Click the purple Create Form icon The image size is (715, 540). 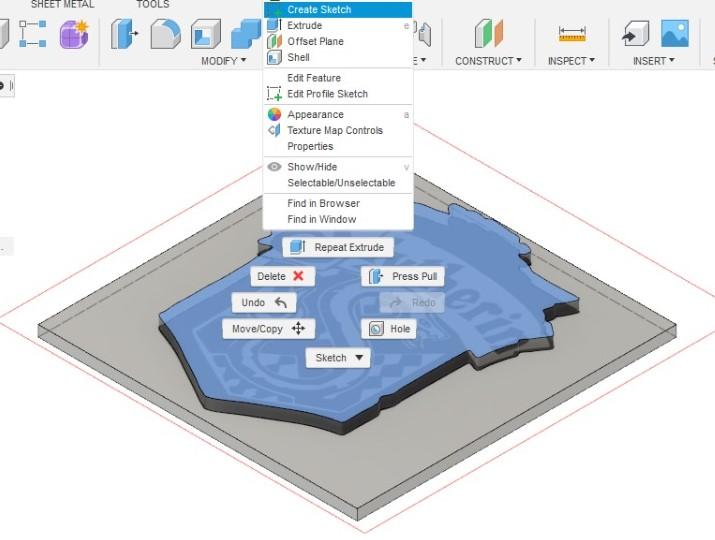tap(74, 34)
